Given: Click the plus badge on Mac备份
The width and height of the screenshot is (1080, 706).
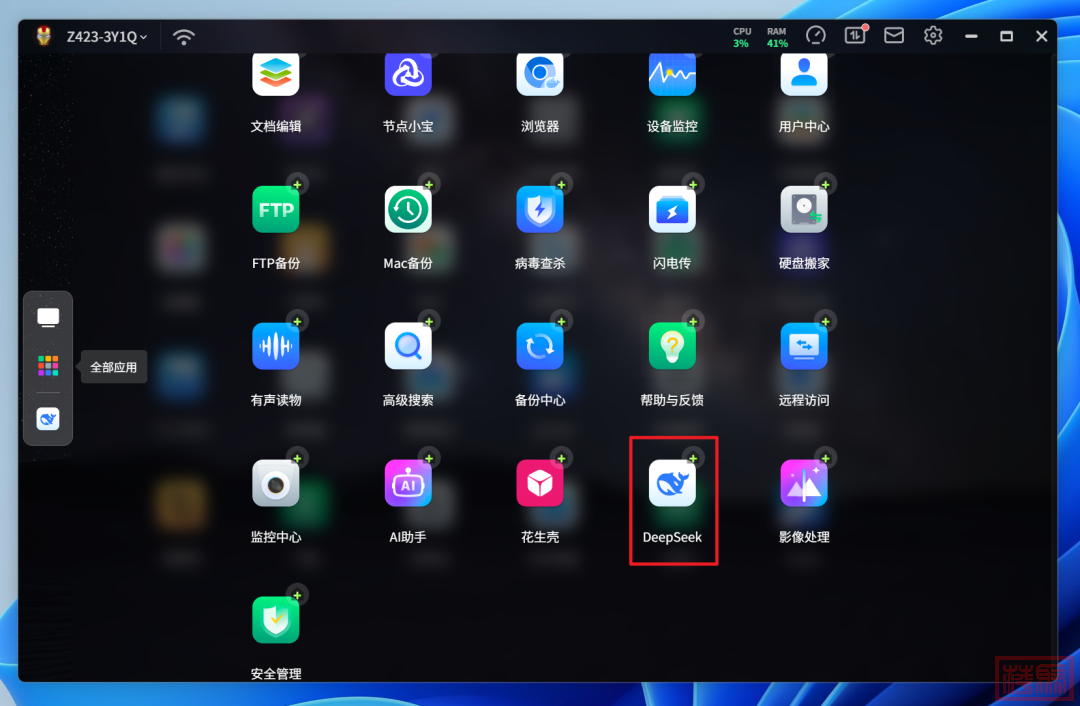Looking at the screenshot, I should tap(429, 185).
